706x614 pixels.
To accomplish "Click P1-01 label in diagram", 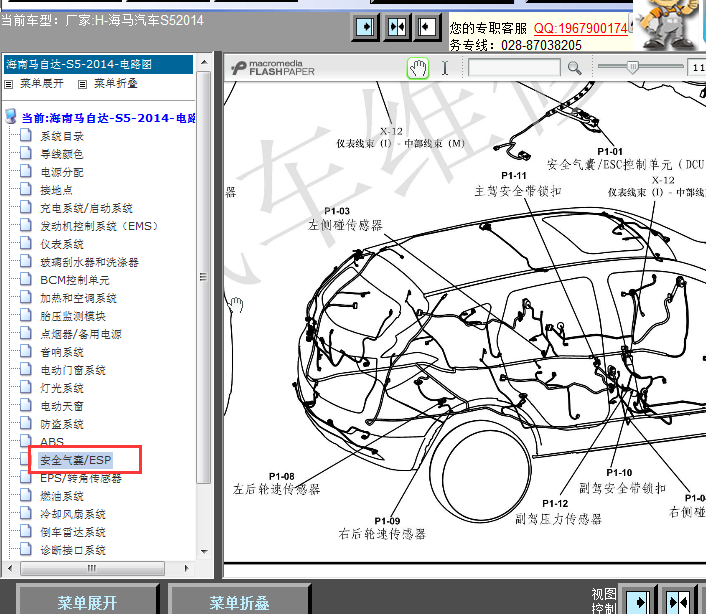I will tap(610, 152).
